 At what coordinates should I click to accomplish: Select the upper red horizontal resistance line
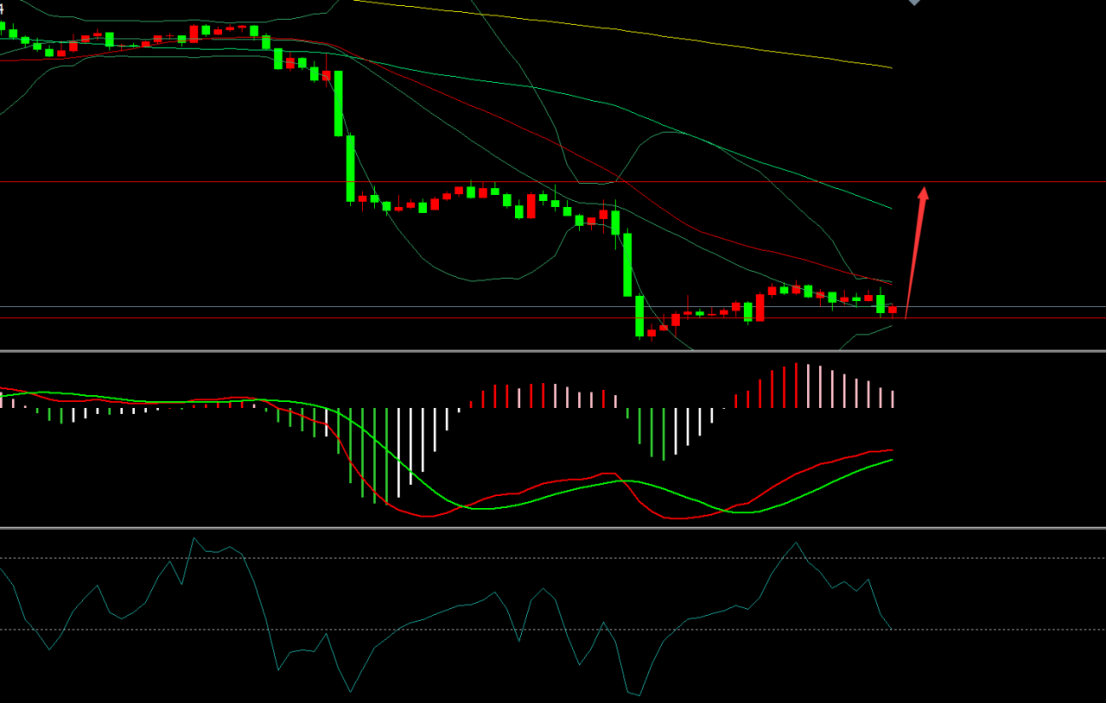pyautogui.click(x=554, y=182)
